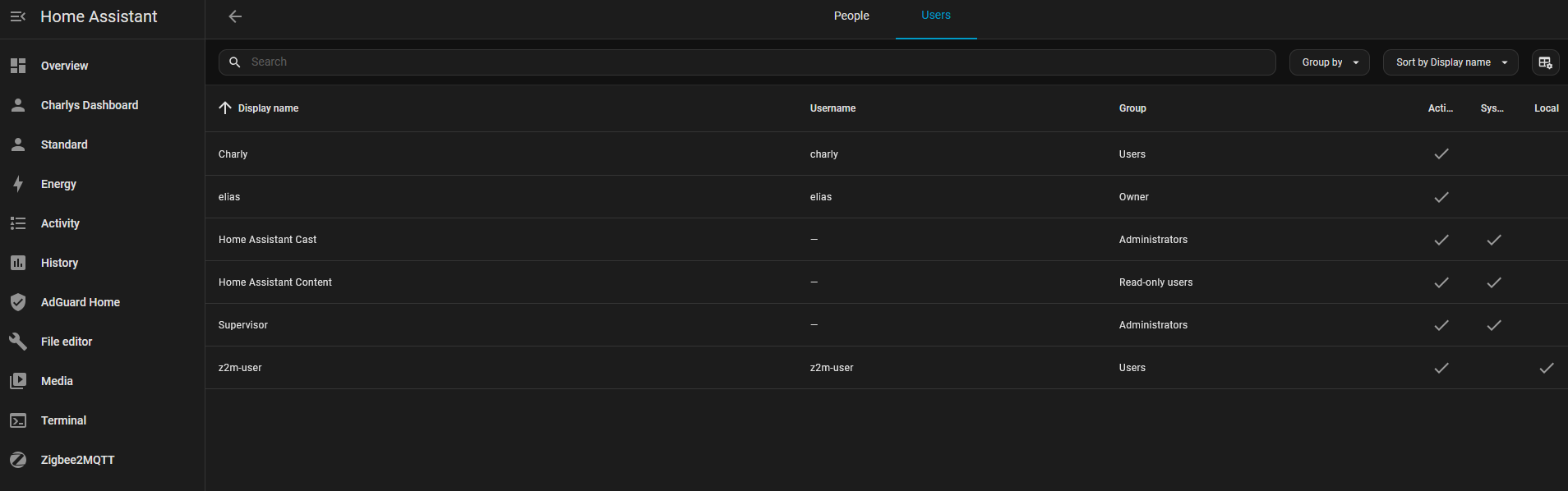Click Administrators cell in Home Assistant Cast row

tap(1153, 240)
